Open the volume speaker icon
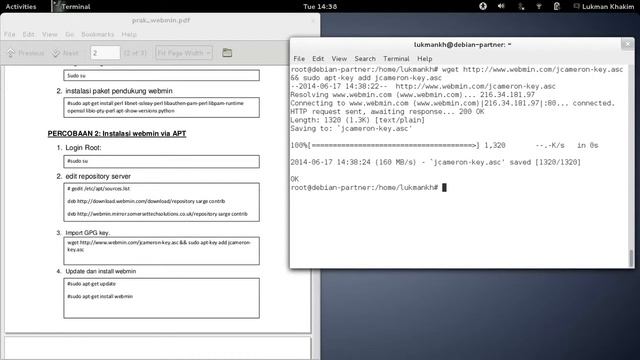The image size is (640, 360). pyautogui.click(x=501, y=6)
